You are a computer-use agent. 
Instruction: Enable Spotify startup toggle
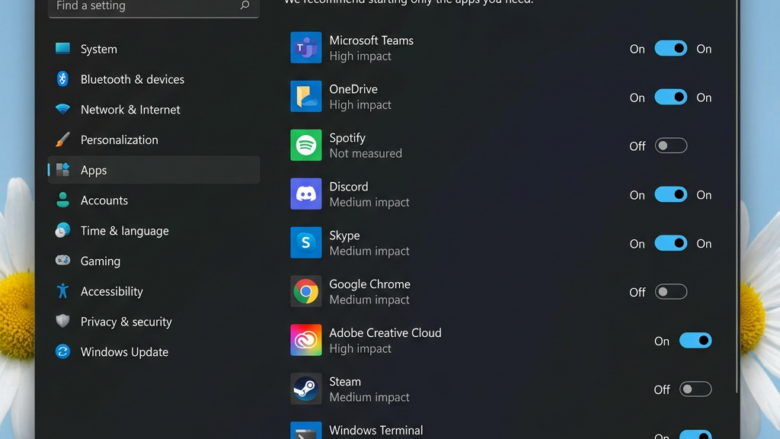[671, 146]
